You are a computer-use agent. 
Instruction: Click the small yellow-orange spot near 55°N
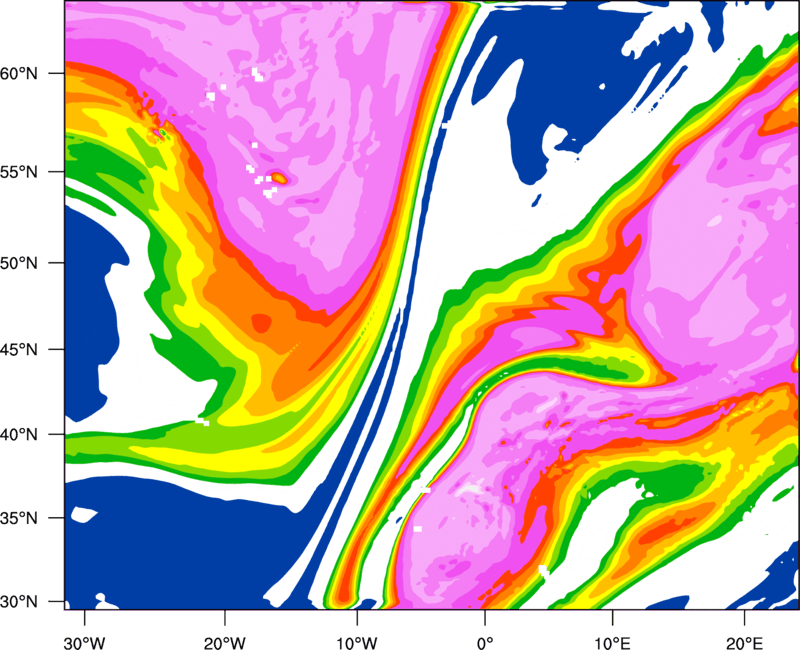[x=279, y=178]
